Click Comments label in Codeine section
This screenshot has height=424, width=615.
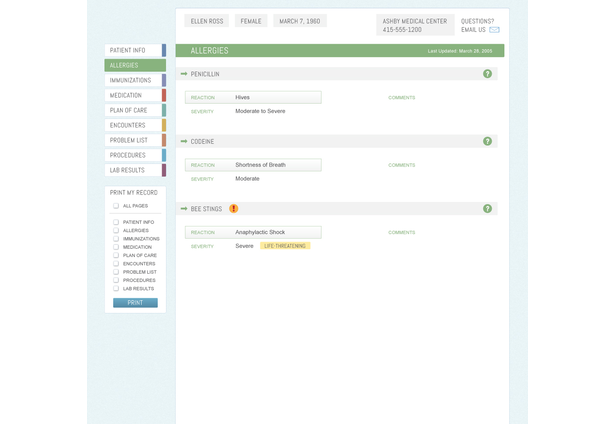coord(402,165)
